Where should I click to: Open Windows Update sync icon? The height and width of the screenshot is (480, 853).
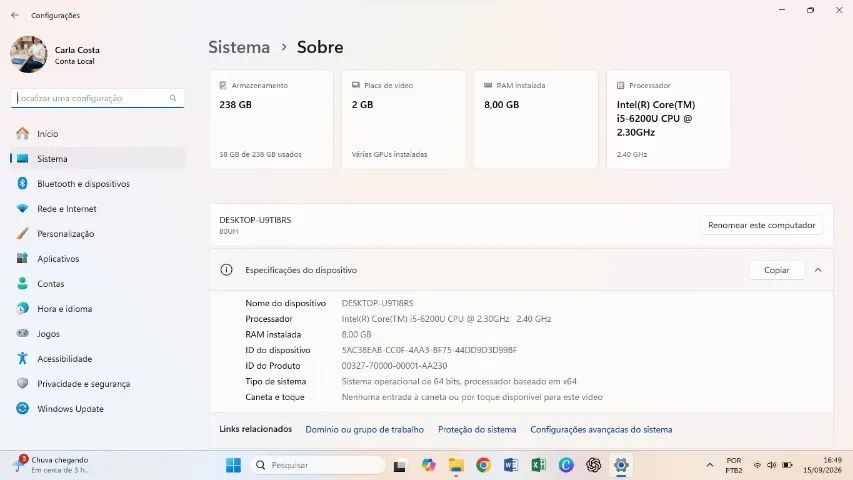click(22, 408)
